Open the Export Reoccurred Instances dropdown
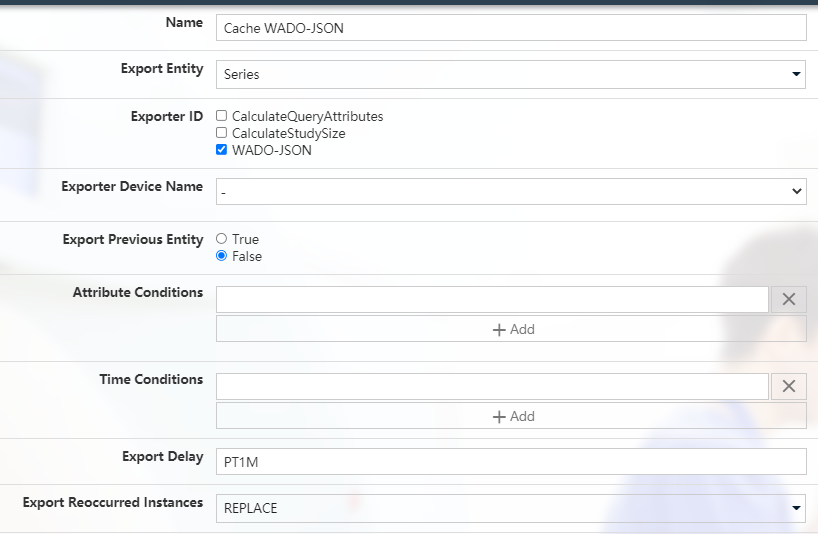Image resolution: width=818 pixels, height=534 pixels. coord(511,508)
